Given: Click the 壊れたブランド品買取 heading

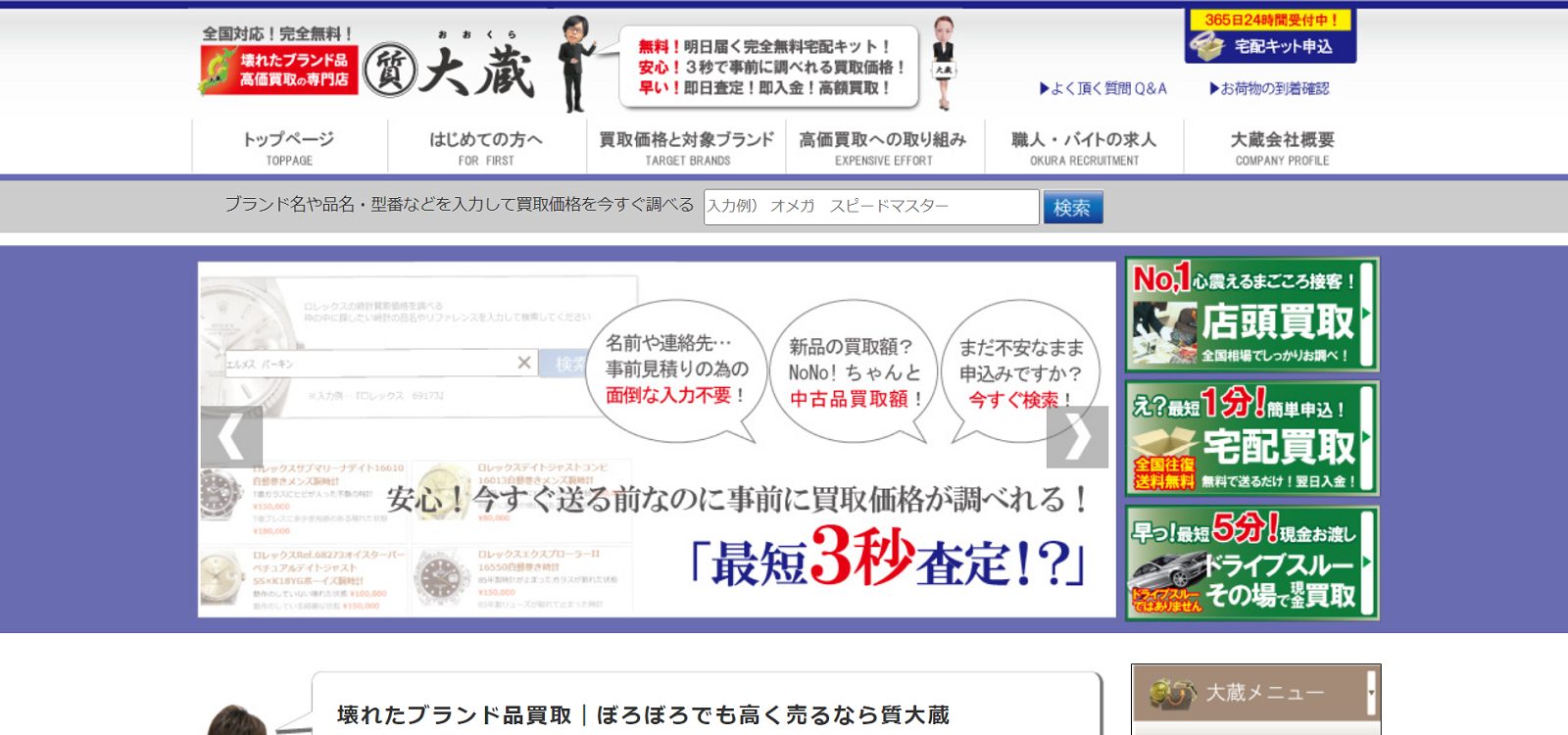Looking at the screenshot, I should pyautogui.click(x=643, y=715).
